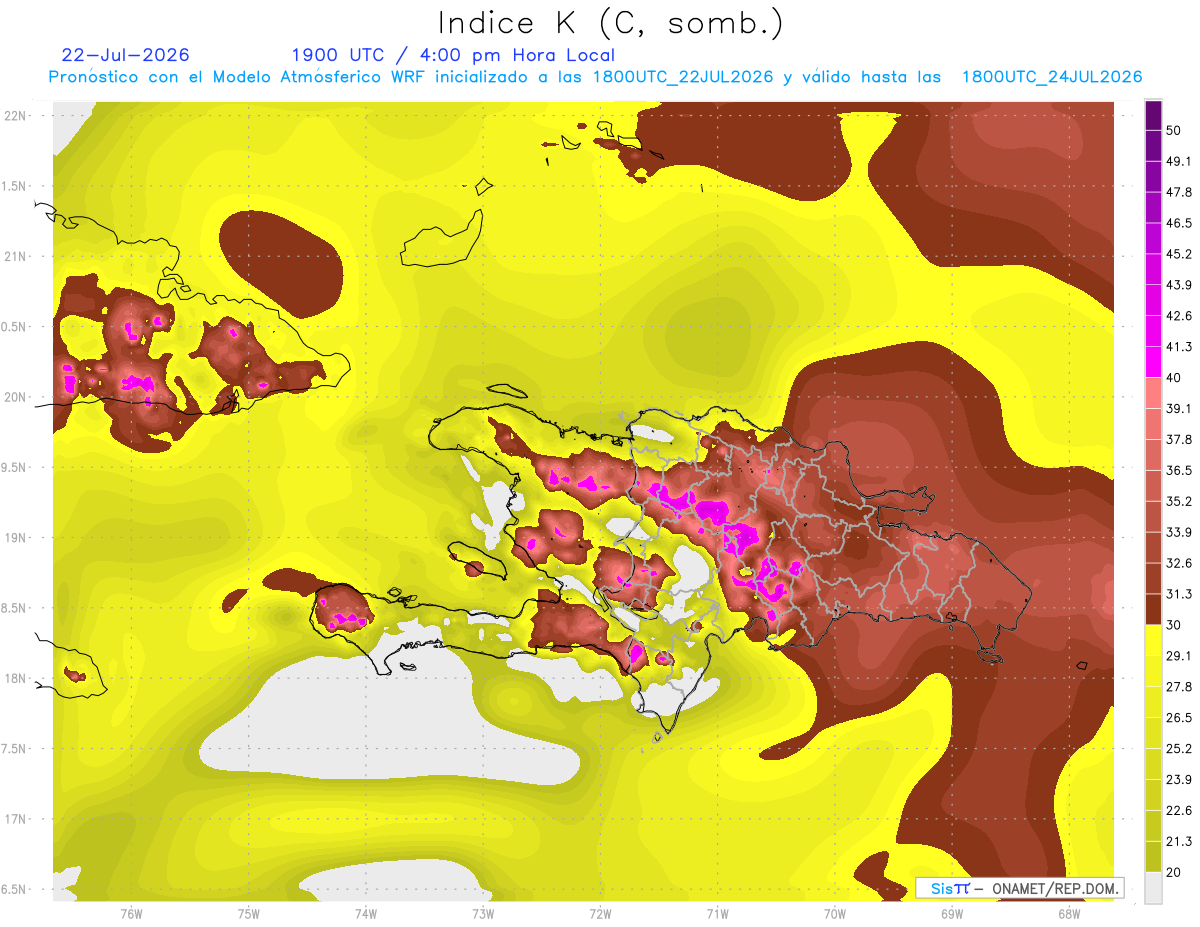This screenshot has width=1200, height=927.
Task: Click the legend value "26.5"
Action: 1179,717
